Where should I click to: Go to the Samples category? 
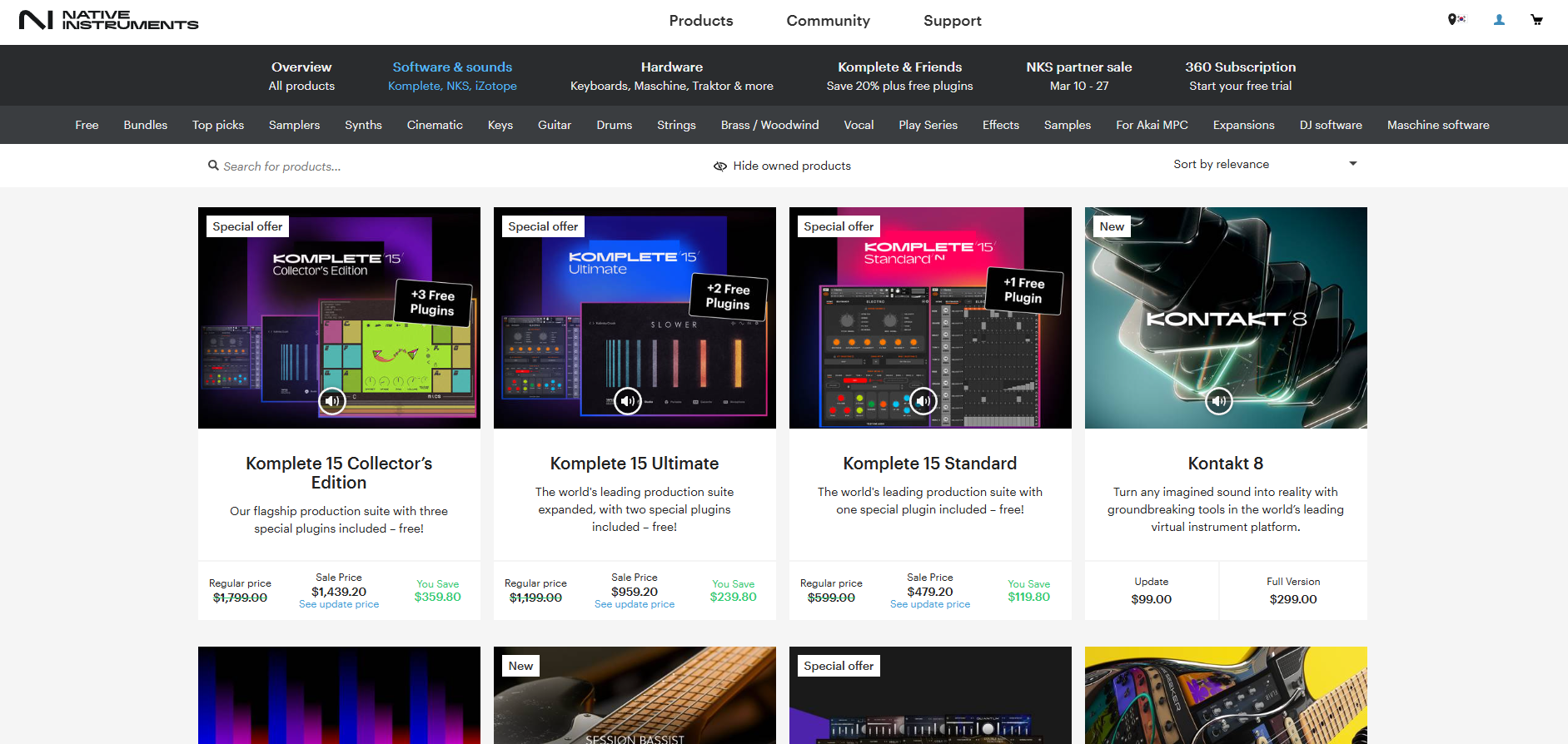pos(1068,125)
